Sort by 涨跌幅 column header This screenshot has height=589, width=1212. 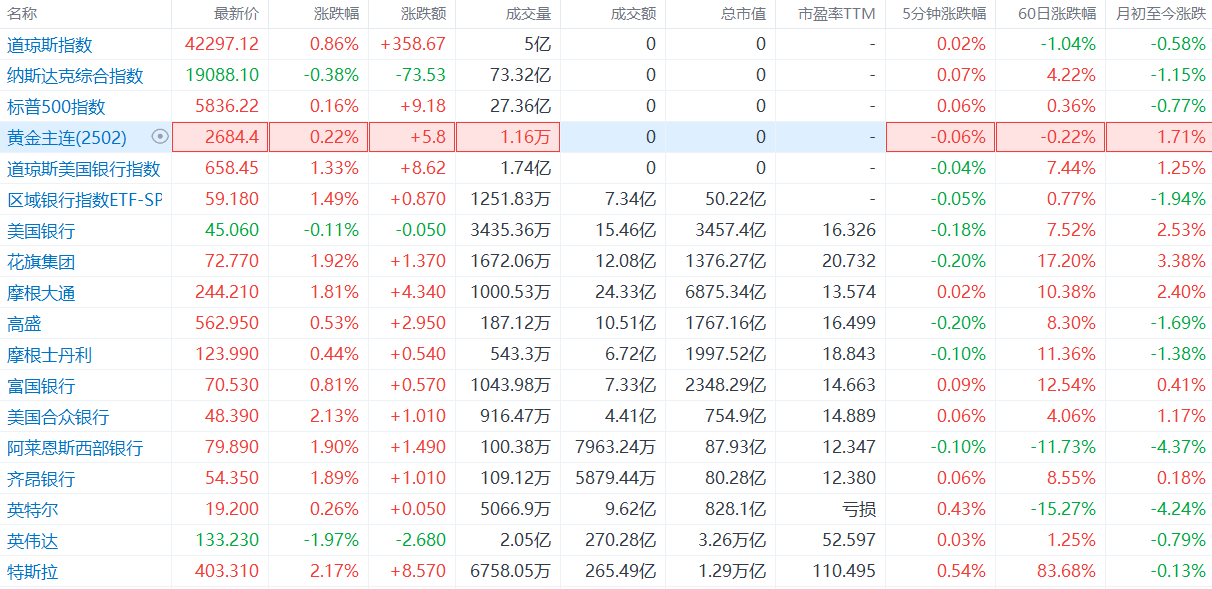[x=335, y=14]
